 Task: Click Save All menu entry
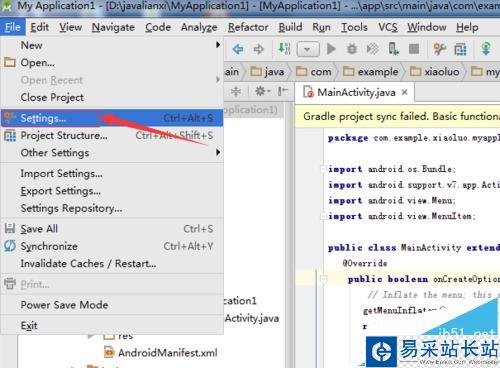(x=112, y=229)
